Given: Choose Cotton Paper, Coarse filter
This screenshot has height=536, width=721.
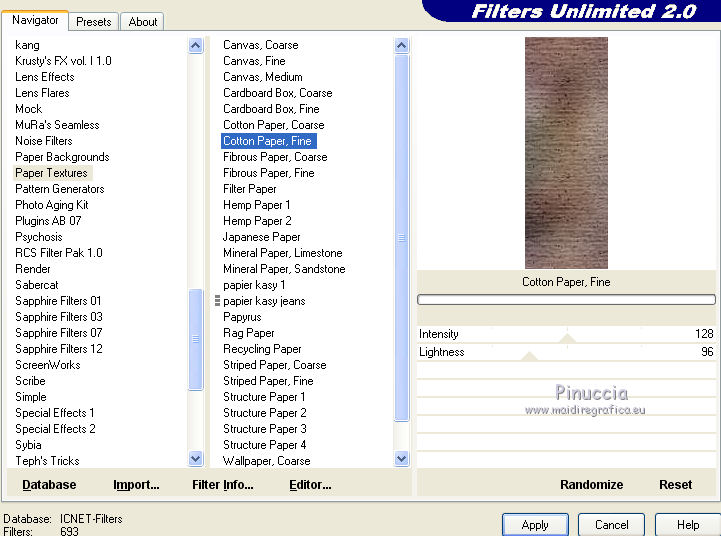Looking at the screenshot, I should pyautogui.click(x=274, y=125).
